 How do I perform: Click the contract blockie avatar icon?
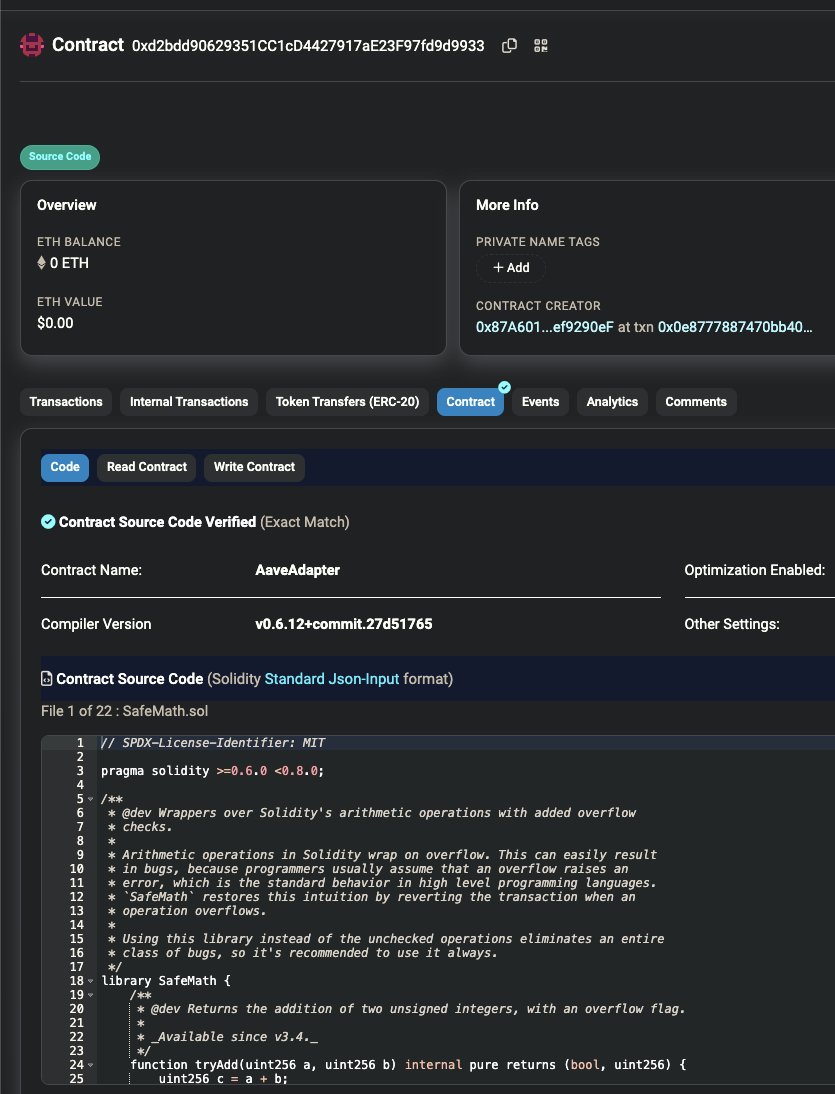click(x=32, y=45)
